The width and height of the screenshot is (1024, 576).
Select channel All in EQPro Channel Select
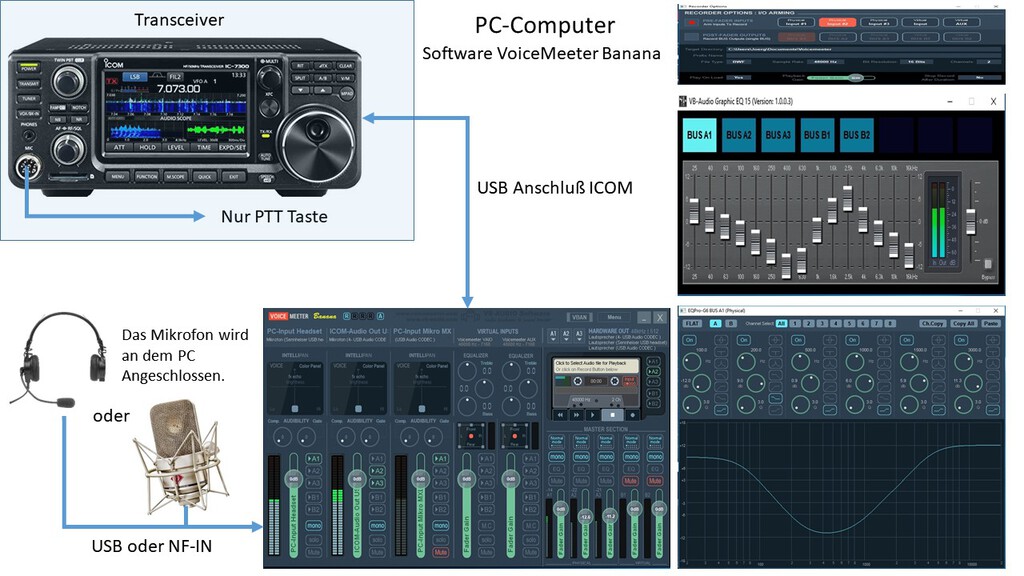(781, 323)
